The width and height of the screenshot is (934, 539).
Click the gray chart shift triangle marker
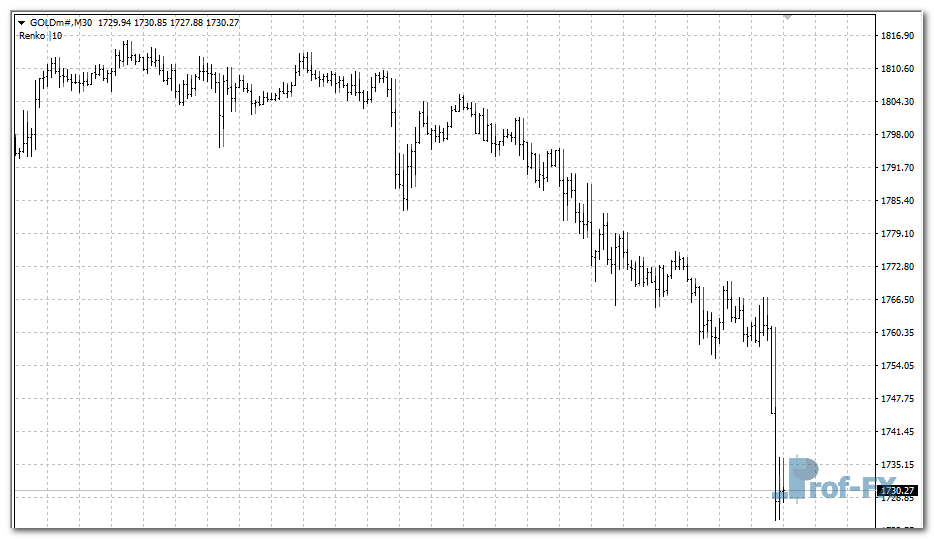788,17
